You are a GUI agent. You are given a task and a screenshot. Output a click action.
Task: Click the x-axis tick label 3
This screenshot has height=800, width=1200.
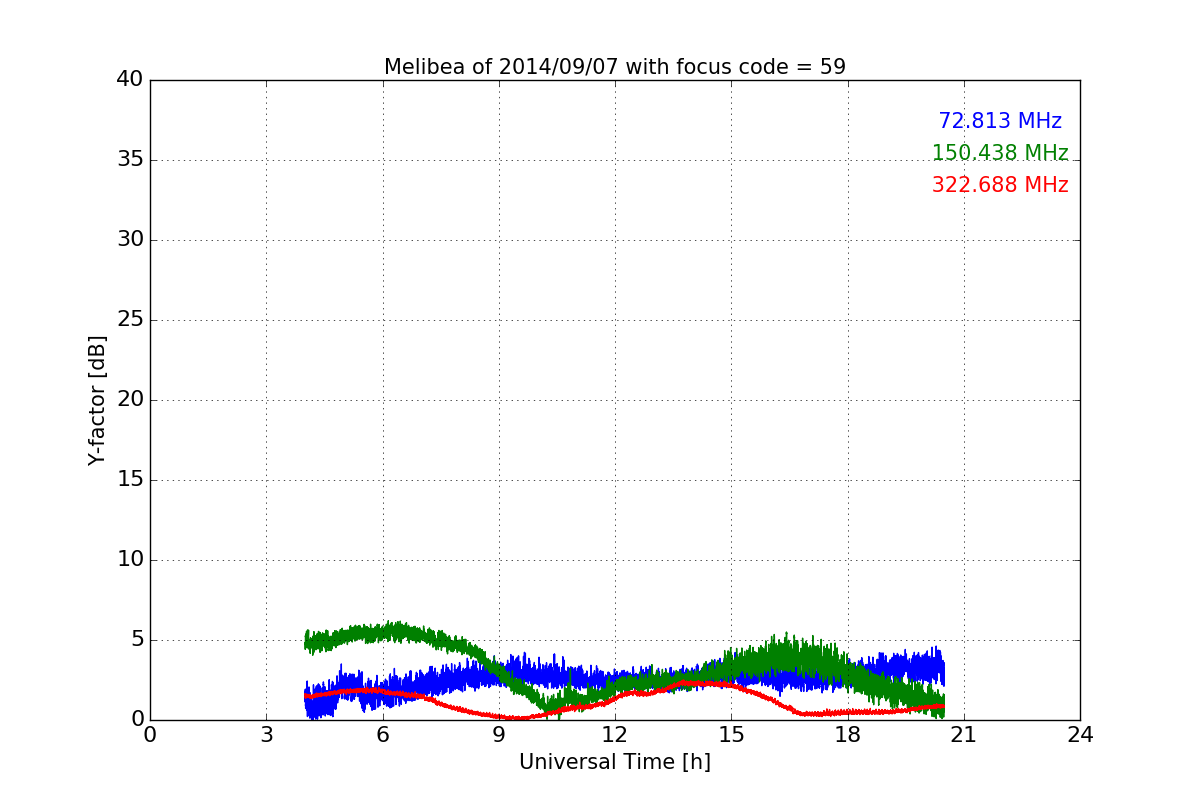266,735
